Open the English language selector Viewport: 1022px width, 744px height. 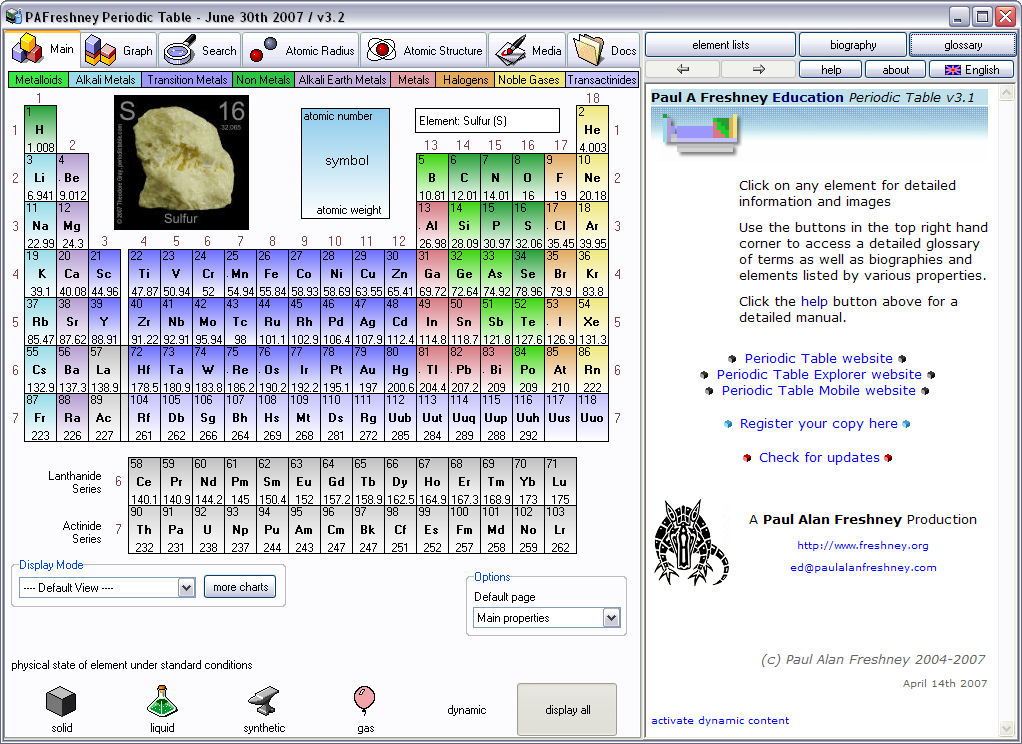(x=970, y=69)
